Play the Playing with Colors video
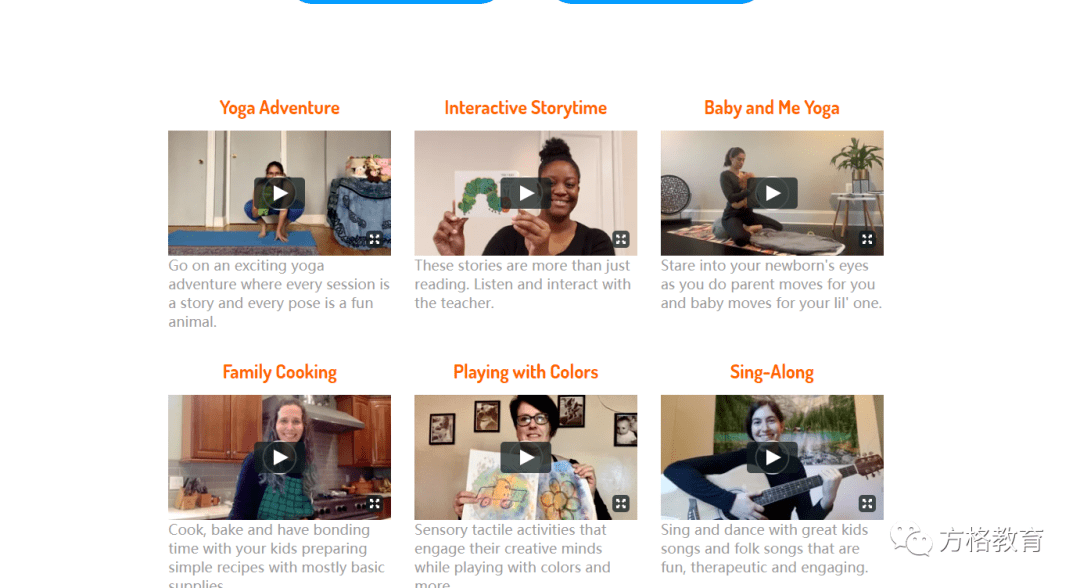The height and width of the screenshot is (588, 1080). [x=526, y=457]
